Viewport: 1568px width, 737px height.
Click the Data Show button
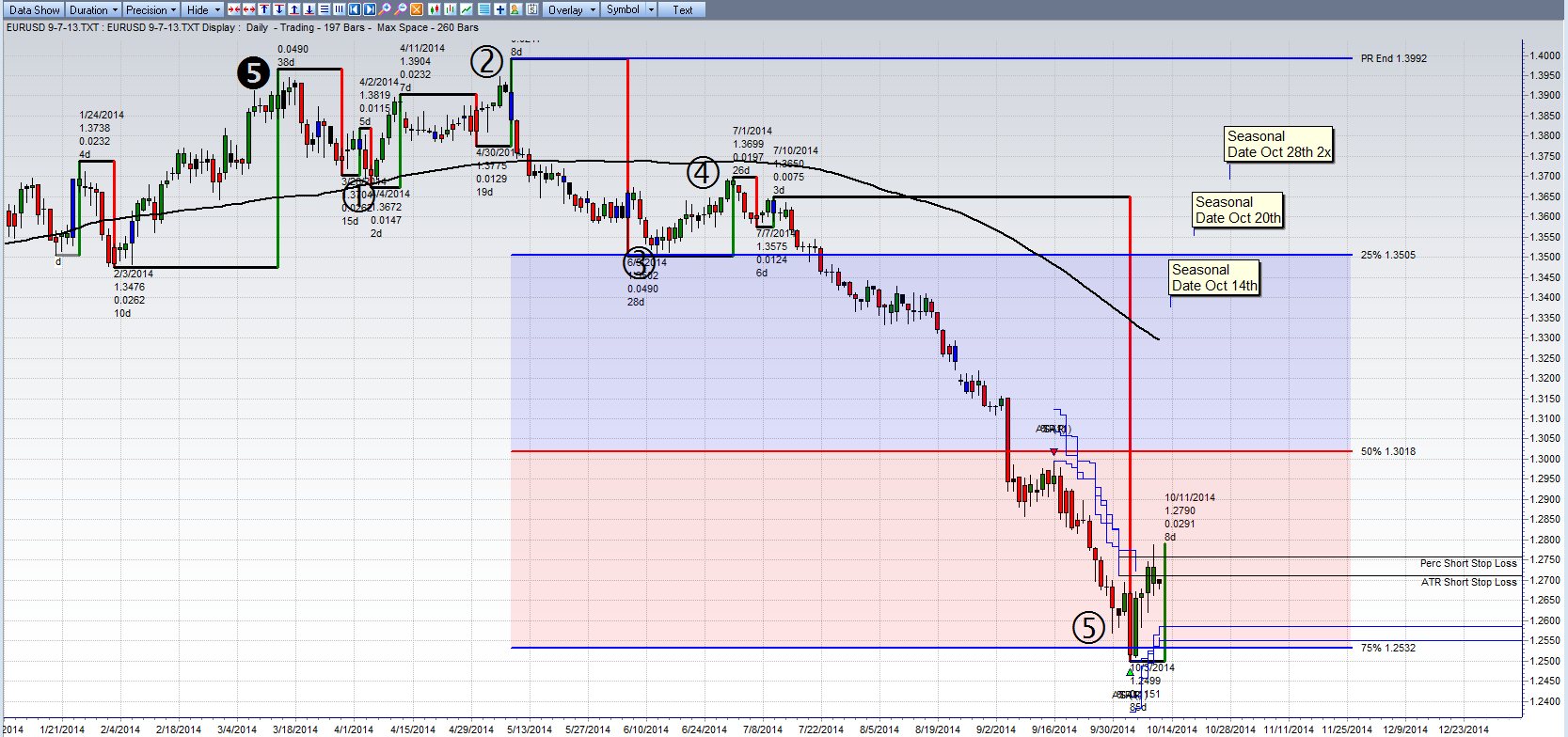pos(35,9)
